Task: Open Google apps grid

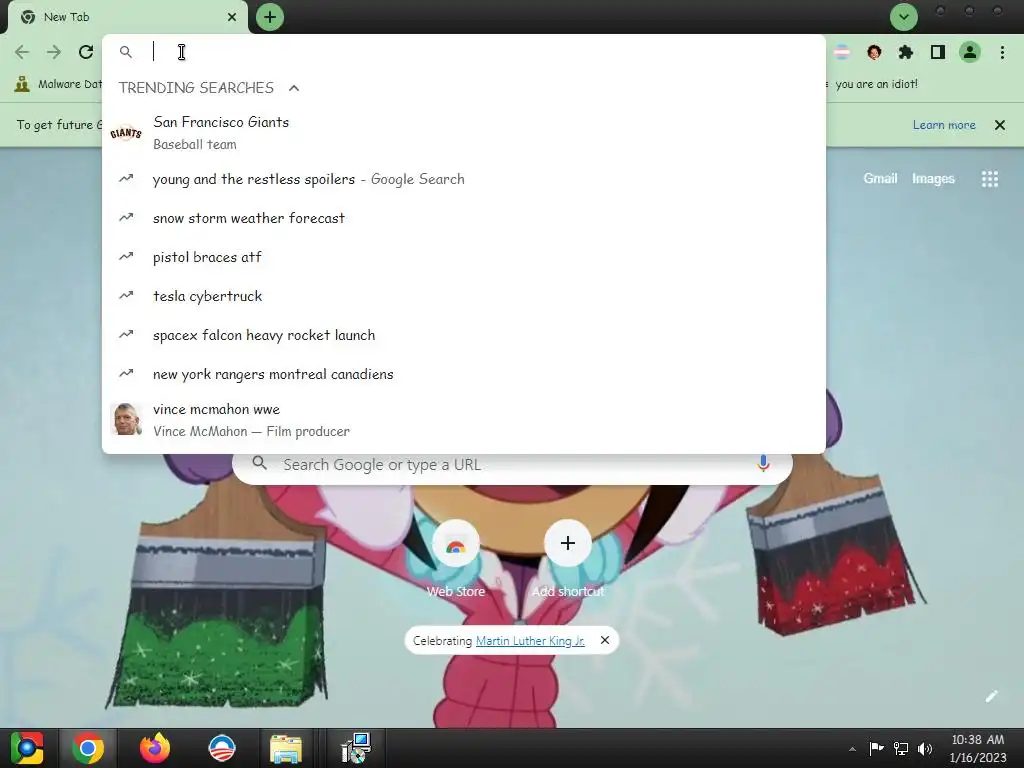Action: [990, 179]
